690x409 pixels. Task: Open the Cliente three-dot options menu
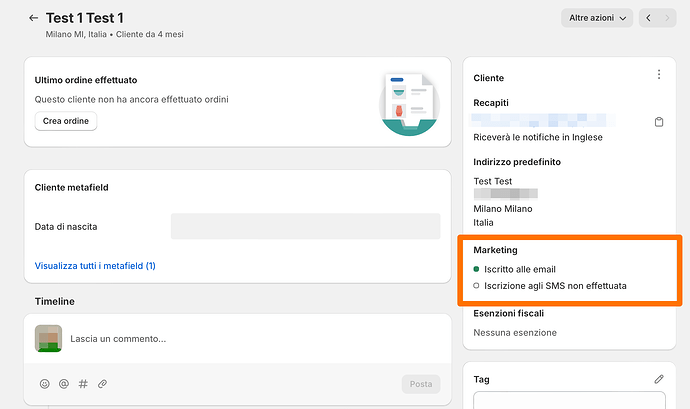click(658, 75)
